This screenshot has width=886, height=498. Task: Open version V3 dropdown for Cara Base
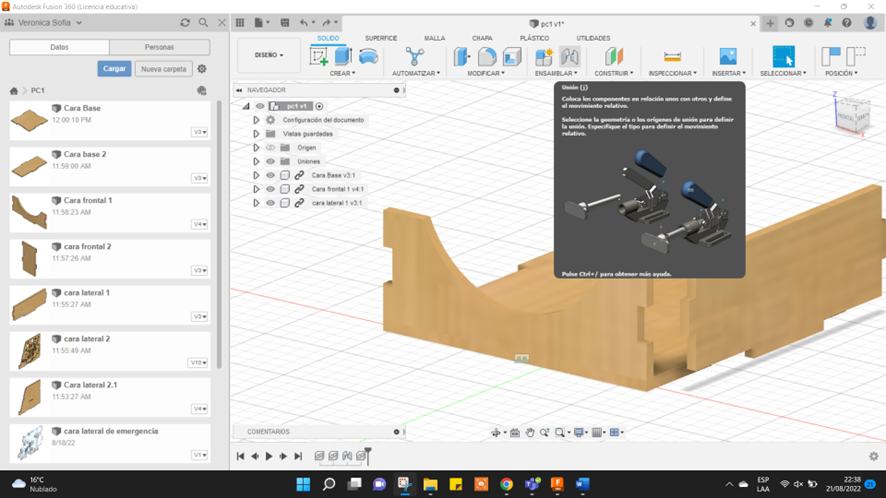(x=199, y=132)
